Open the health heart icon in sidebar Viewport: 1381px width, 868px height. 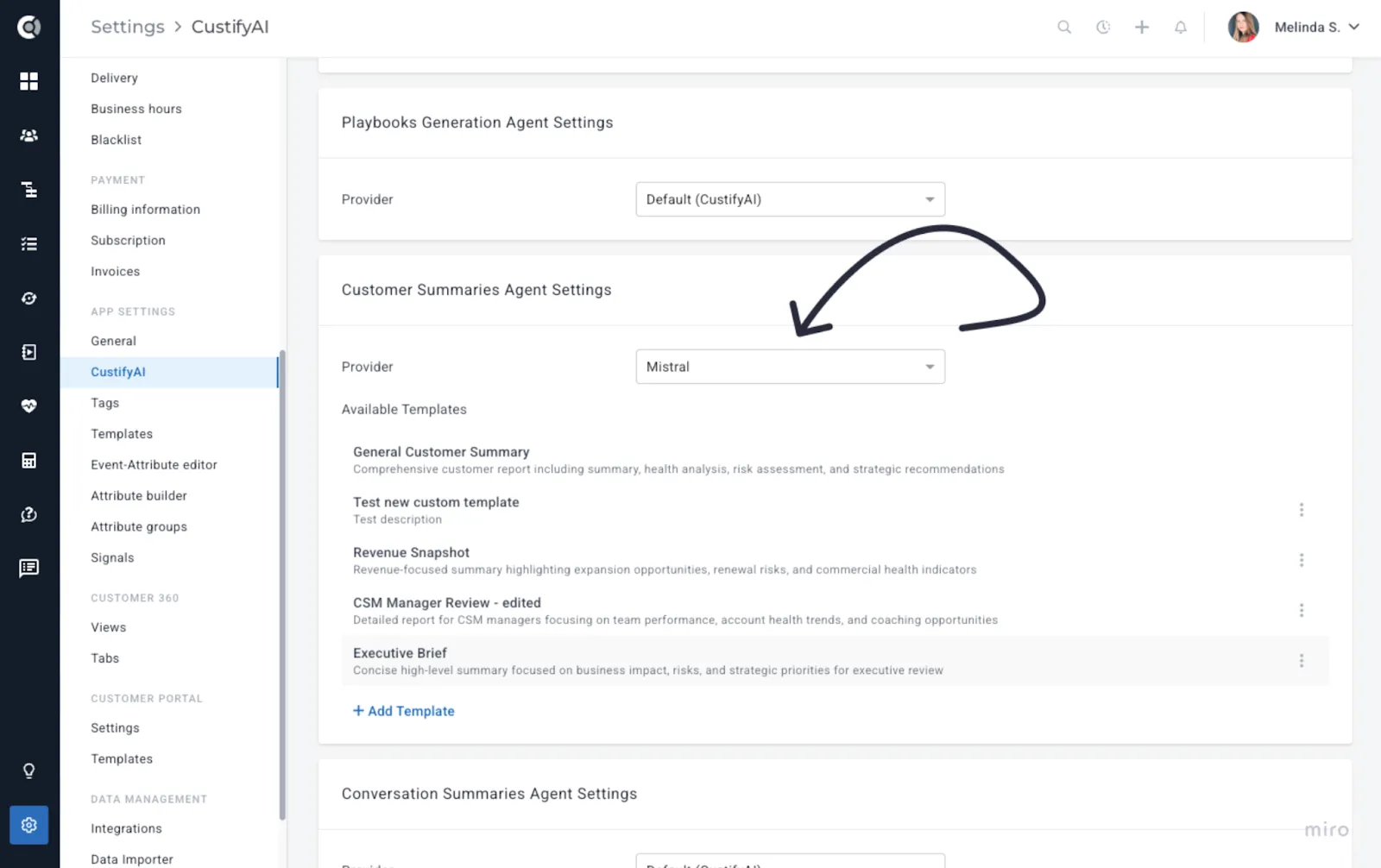point(29,406)
